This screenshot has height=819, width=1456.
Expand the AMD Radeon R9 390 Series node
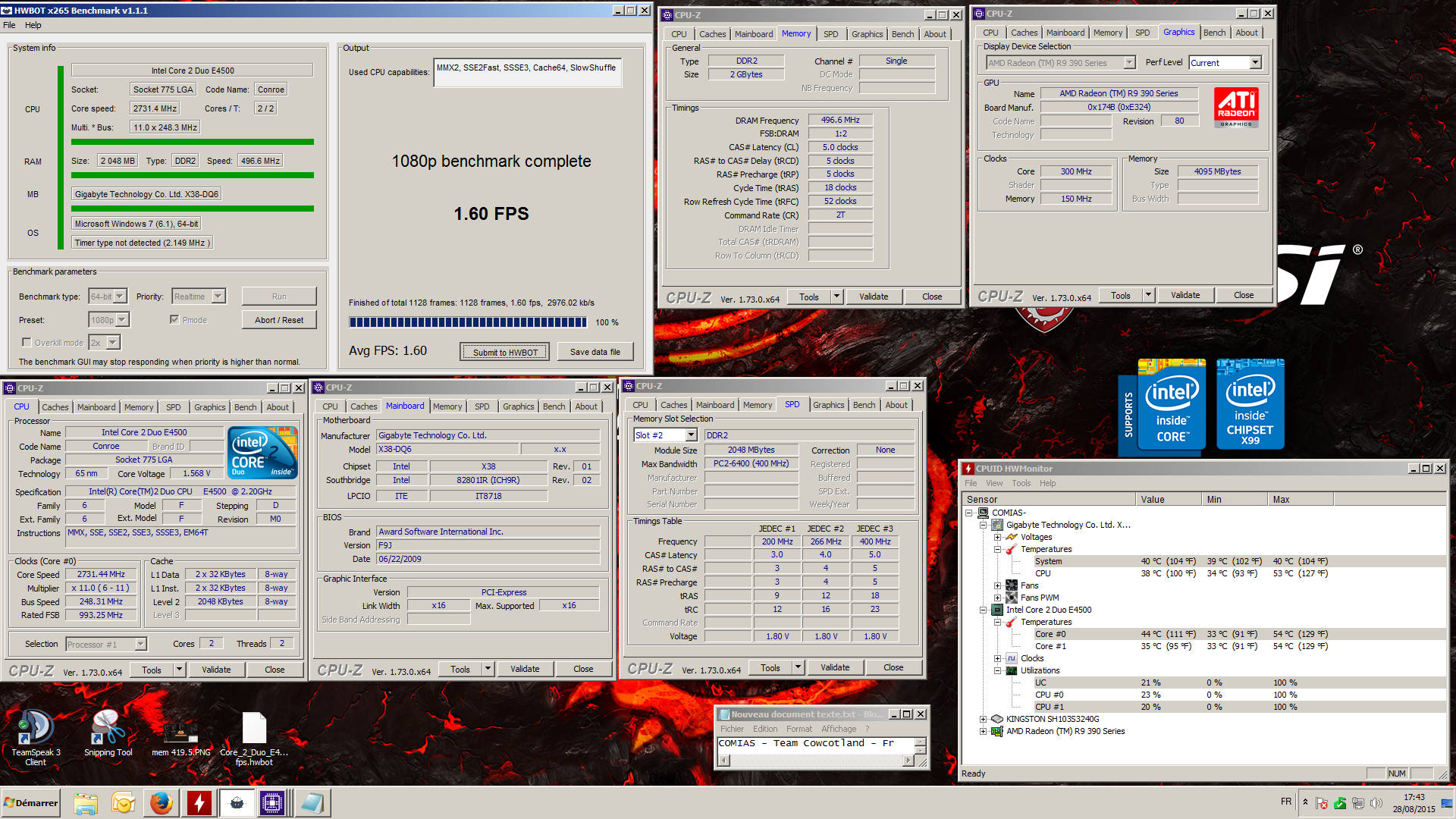(983, 731)
